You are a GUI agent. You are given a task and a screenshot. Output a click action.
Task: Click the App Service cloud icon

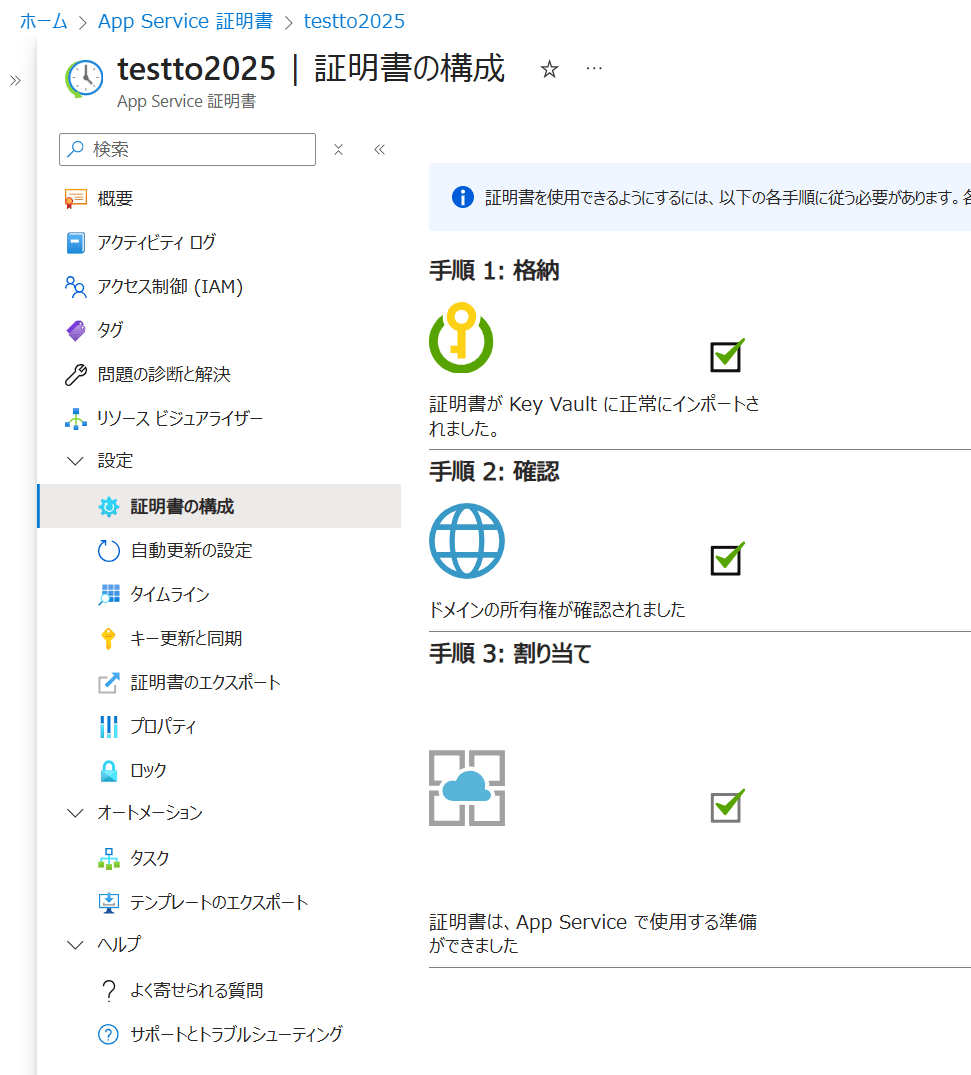point(467,788)
